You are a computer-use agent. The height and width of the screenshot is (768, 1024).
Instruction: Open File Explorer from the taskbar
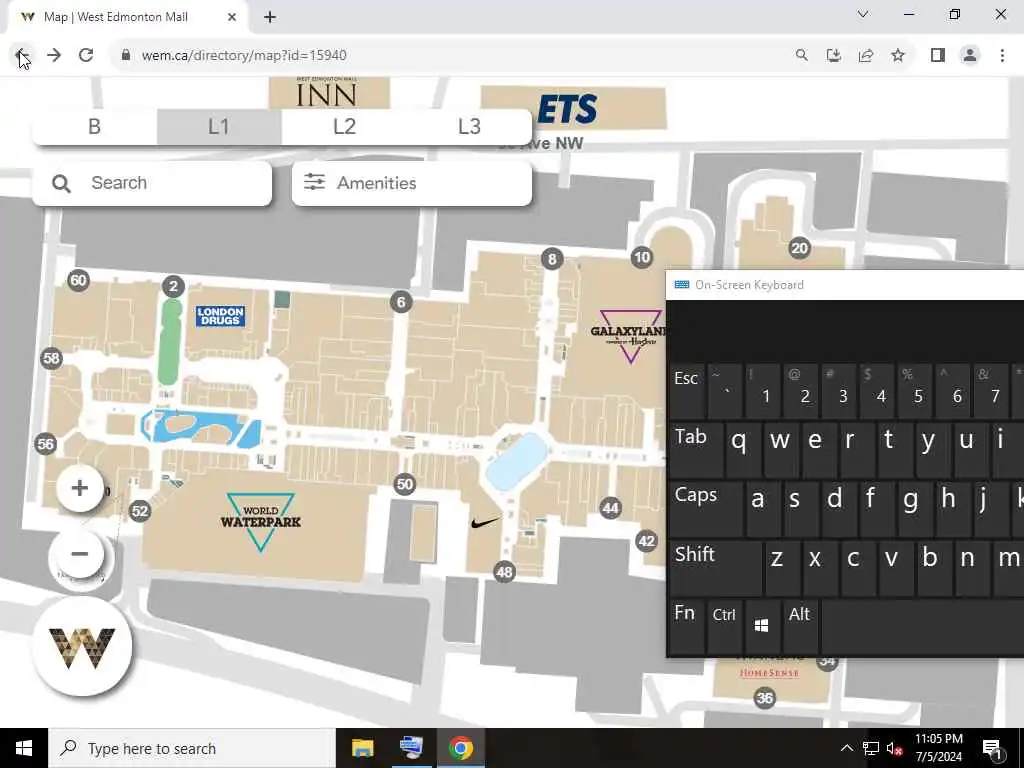coord(362,748)
